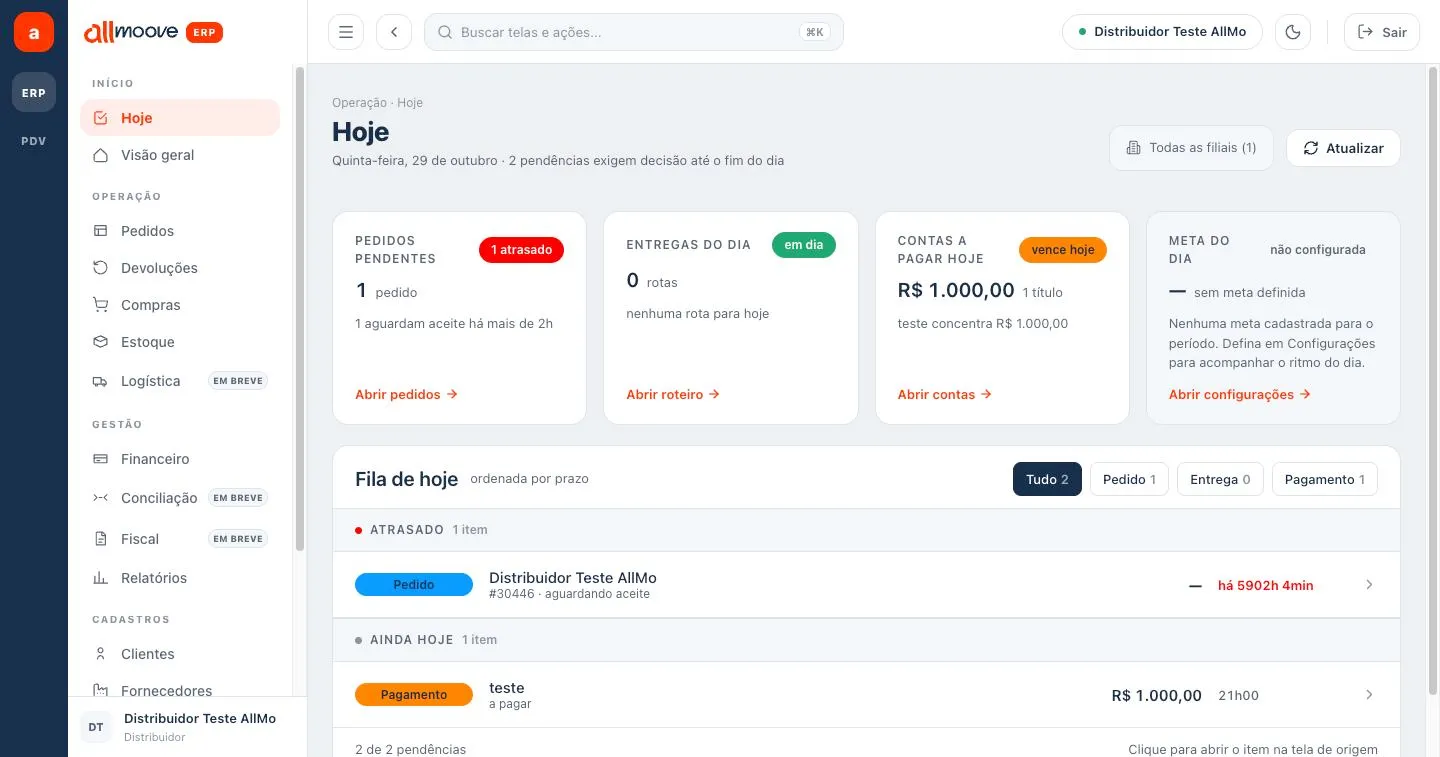Follow the 'Abrir contas' link

tap(945, 394)
